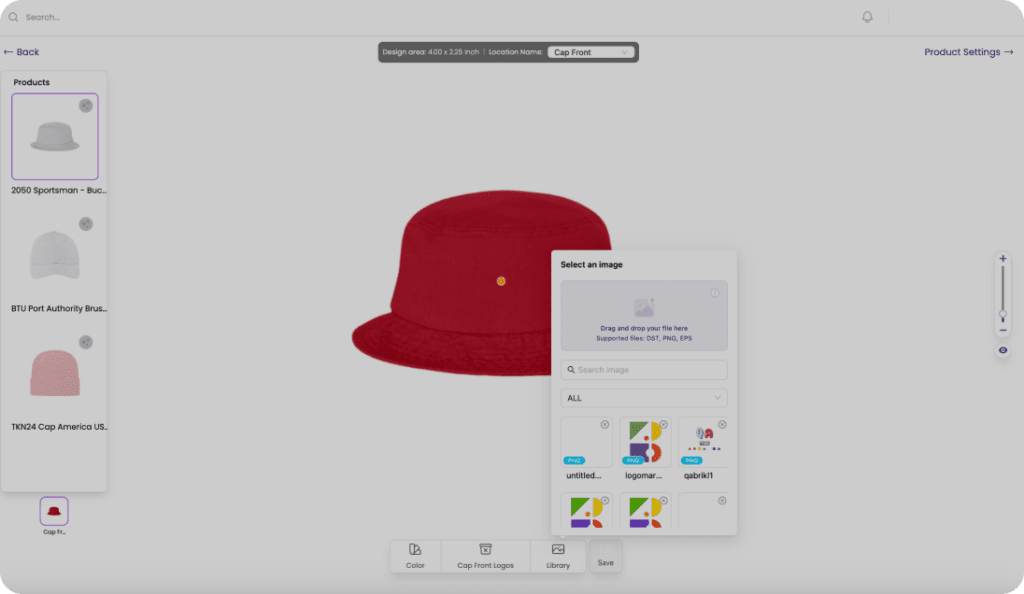This screenshot has width=1024, height=594.
Task: Select the BTU Port Authority cap product
Action: pos(55,256)
